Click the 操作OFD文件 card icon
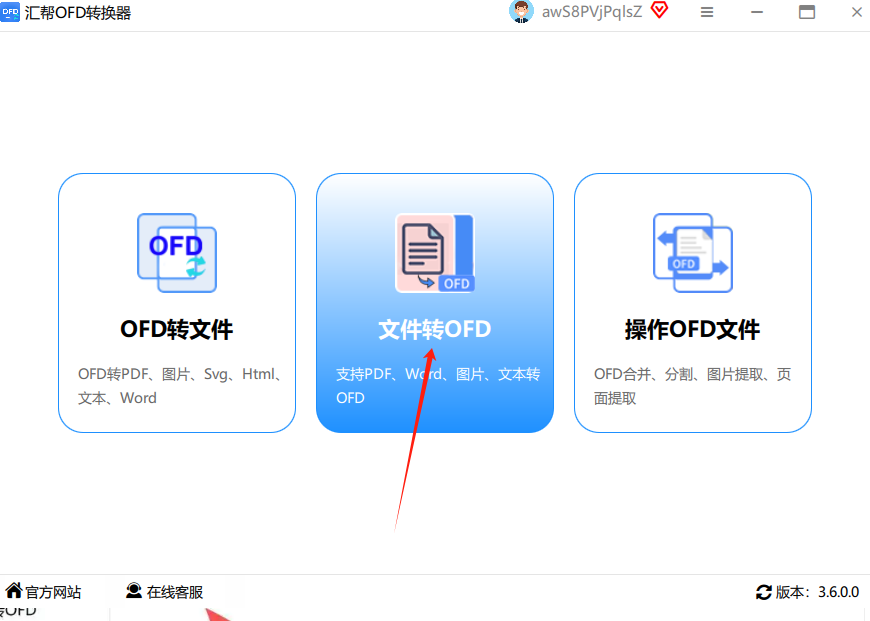The width and height of the screenshot is (870, 621). click(x=693, y=253)
